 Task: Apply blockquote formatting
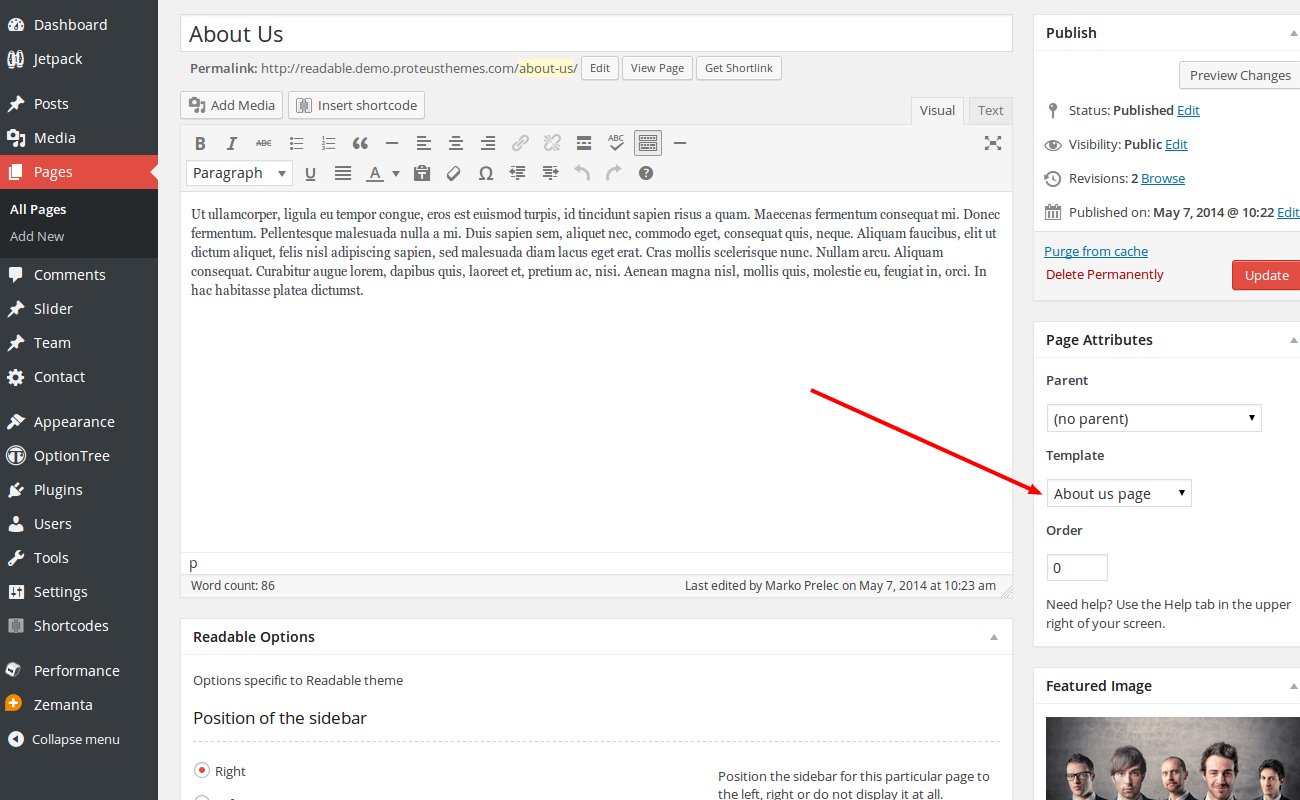click(360, 143)
